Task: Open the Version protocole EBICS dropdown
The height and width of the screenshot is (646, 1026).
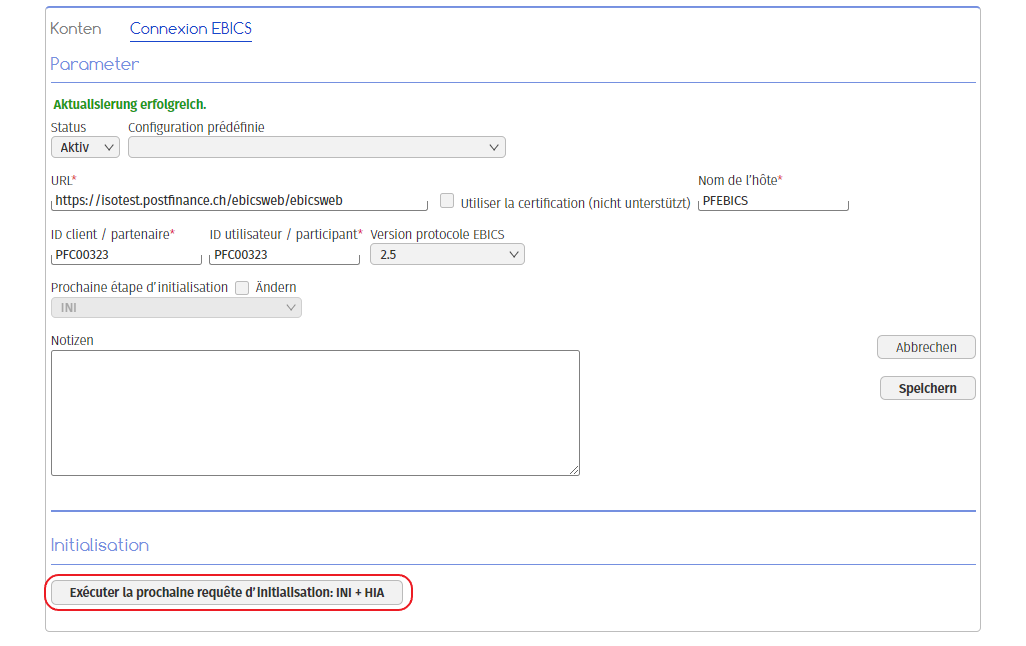Action: 448,255
